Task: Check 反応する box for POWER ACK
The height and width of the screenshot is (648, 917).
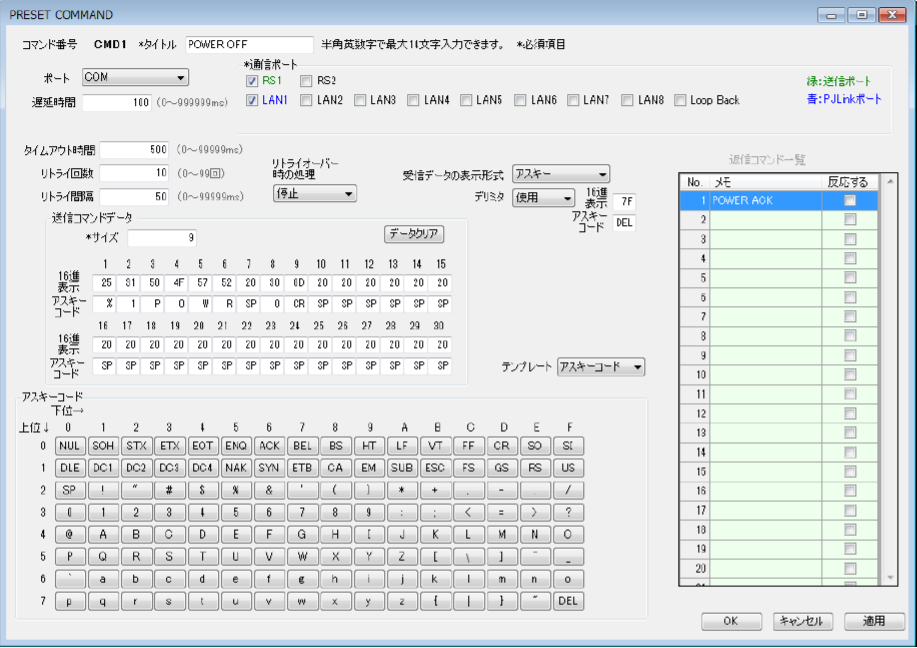Action: point(849,201)
